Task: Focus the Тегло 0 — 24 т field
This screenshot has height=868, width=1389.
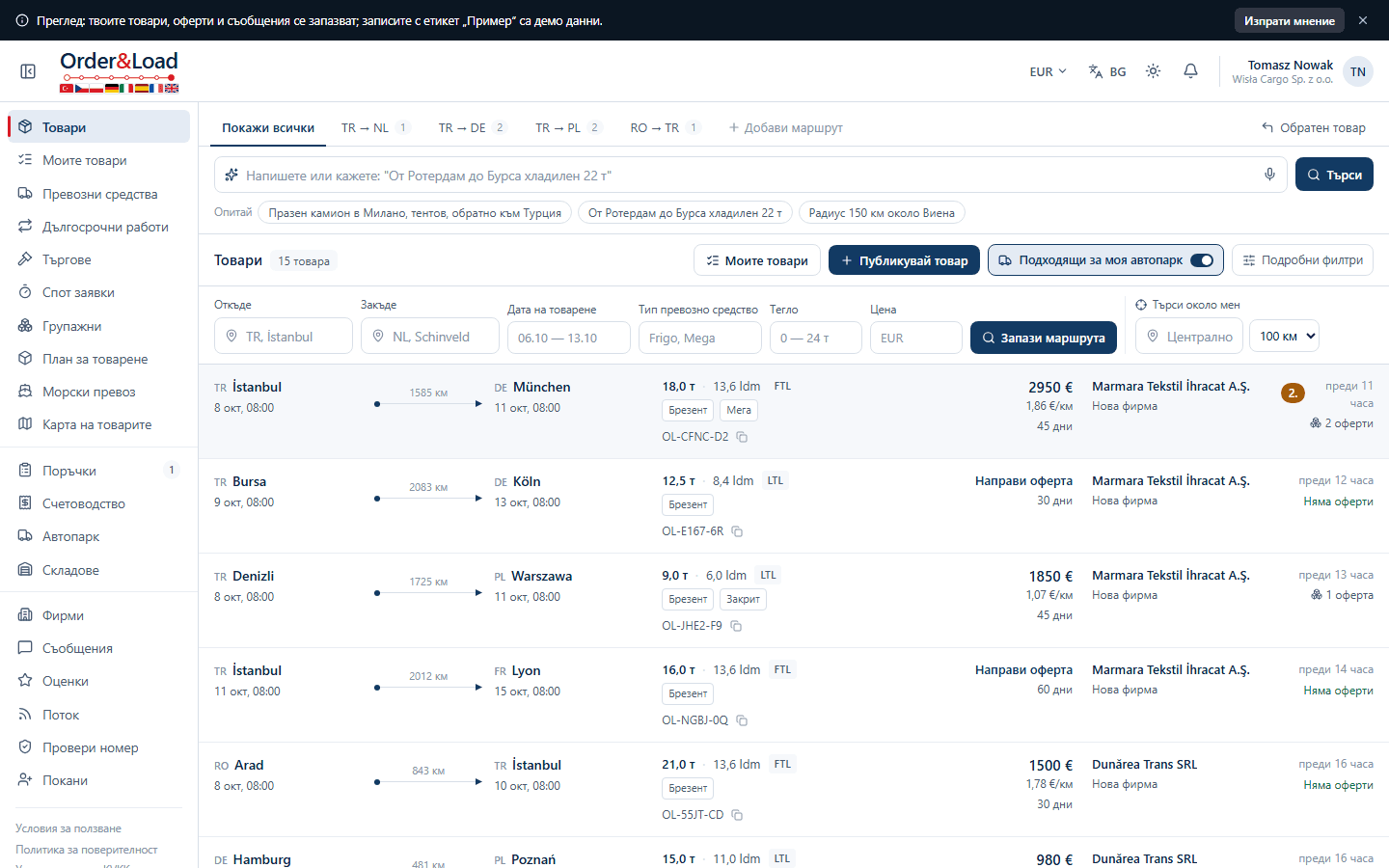Action: coord(815,338)
